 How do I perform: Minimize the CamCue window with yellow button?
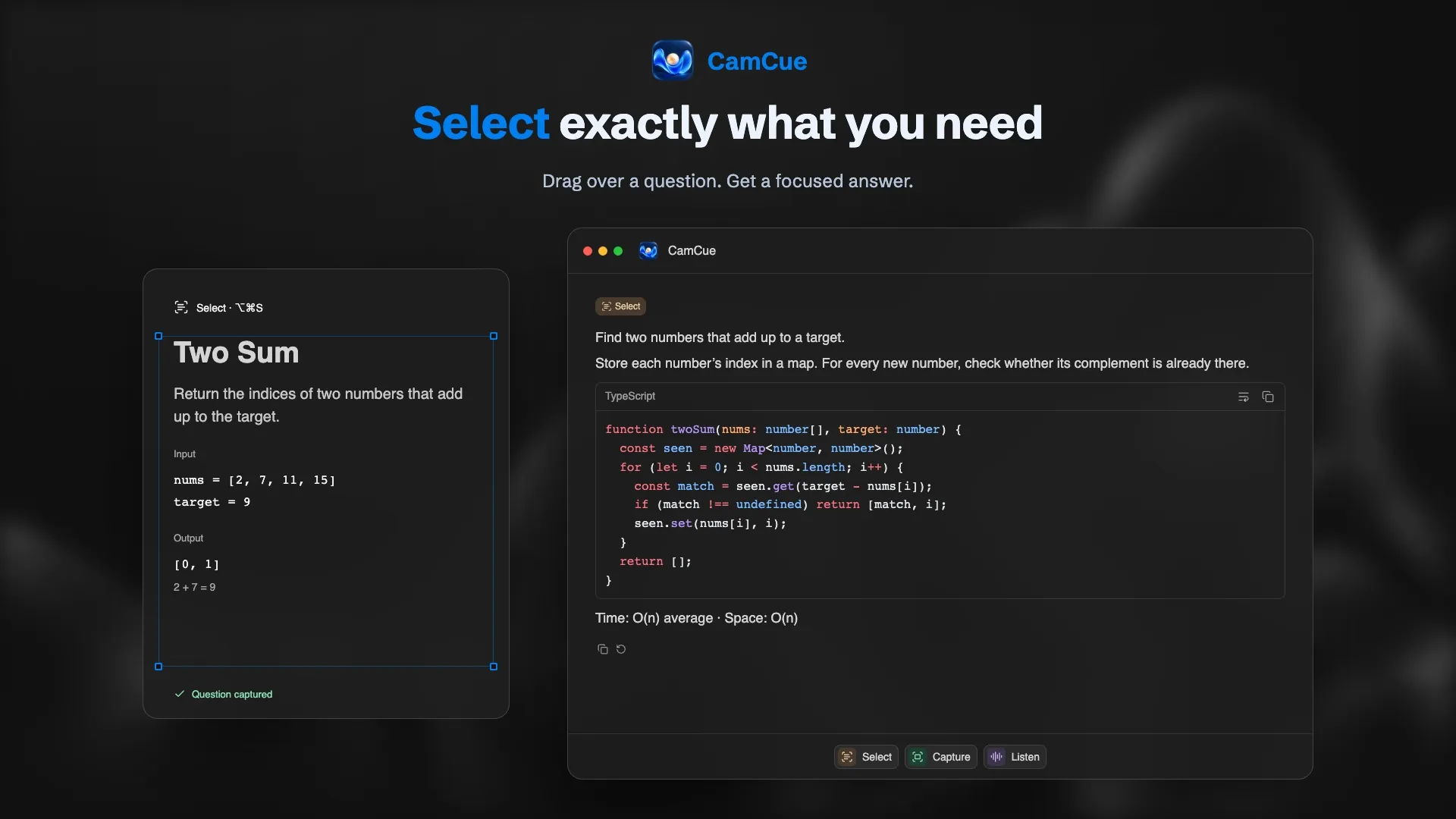[603, 251]
